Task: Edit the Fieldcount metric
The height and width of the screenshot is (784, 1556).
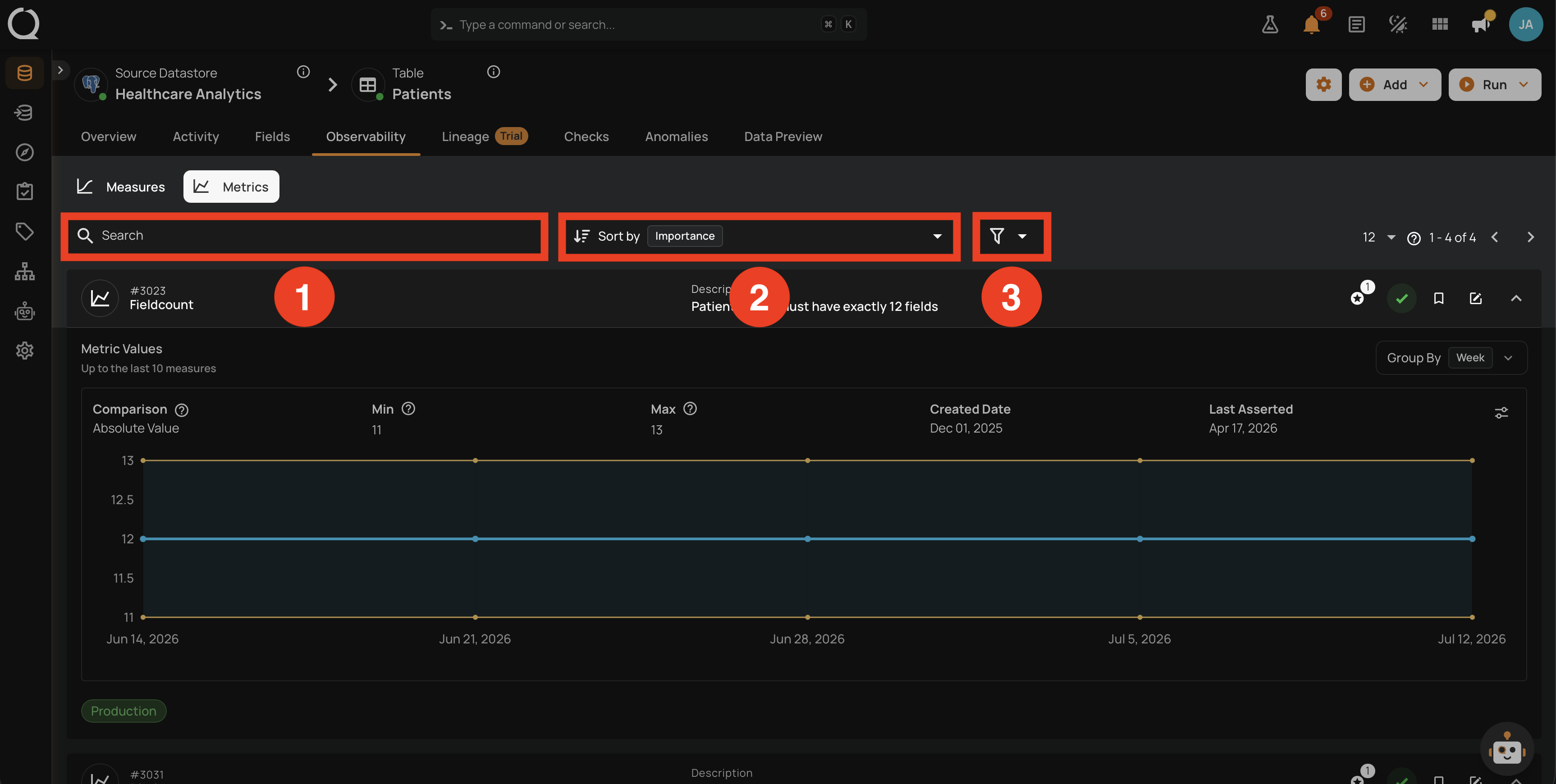Action: [x=1475, y=298]
